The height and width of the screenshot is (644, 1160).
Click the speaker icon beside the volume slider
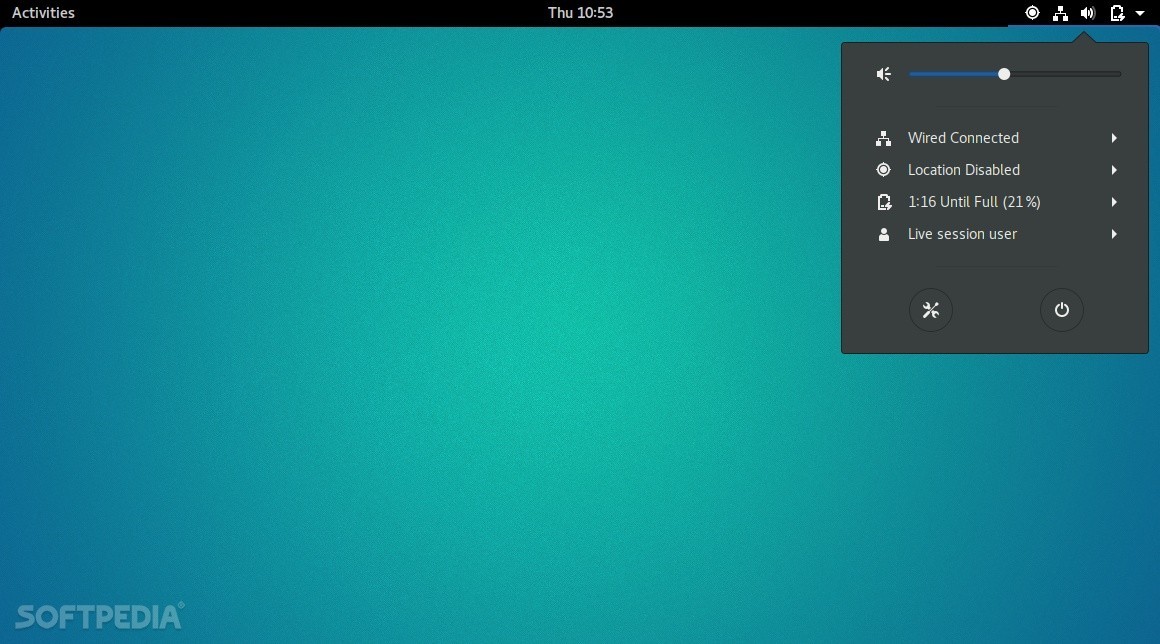tap(883, 74)
